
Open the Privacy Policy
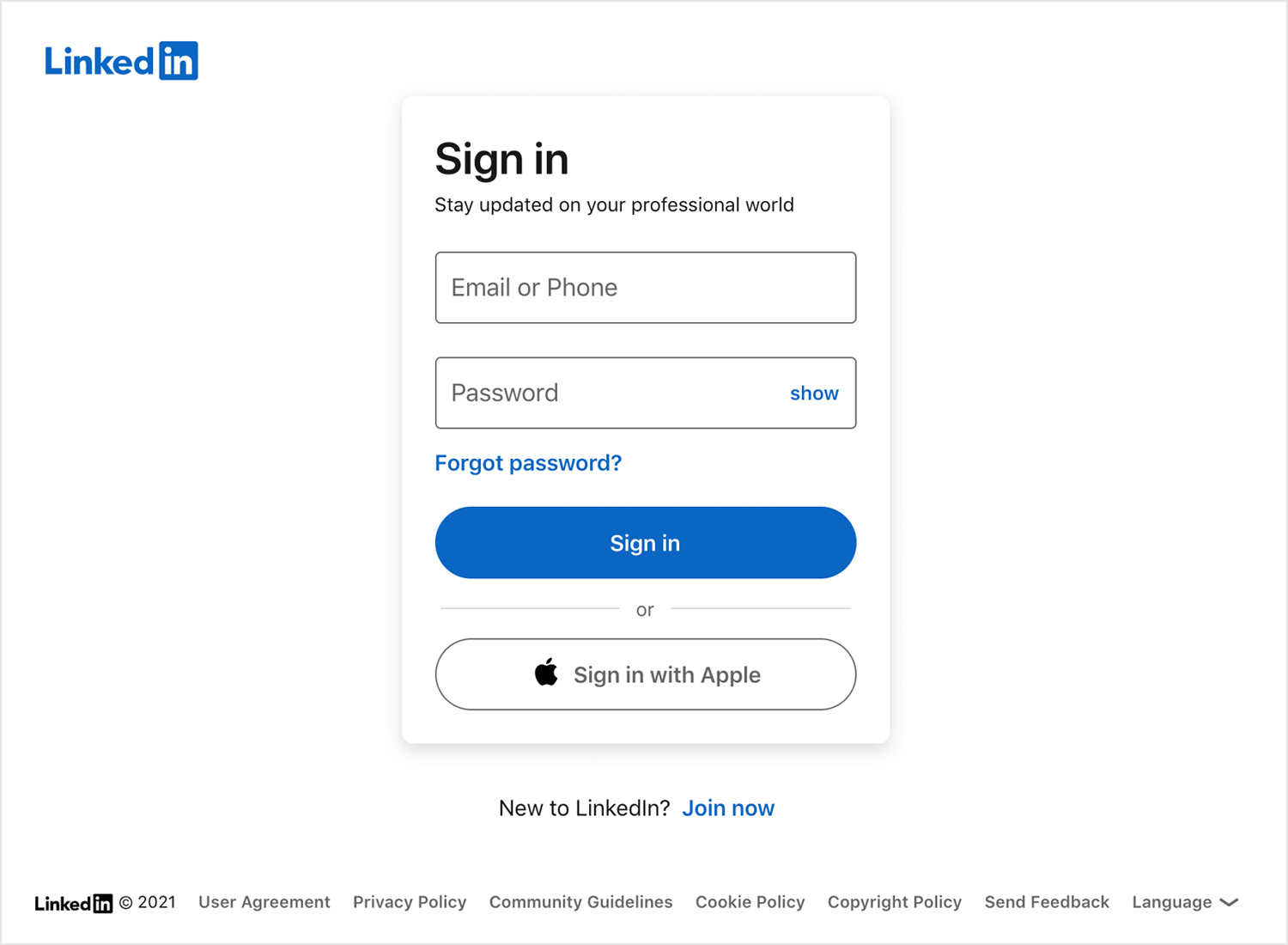click(x=410, y=902)
